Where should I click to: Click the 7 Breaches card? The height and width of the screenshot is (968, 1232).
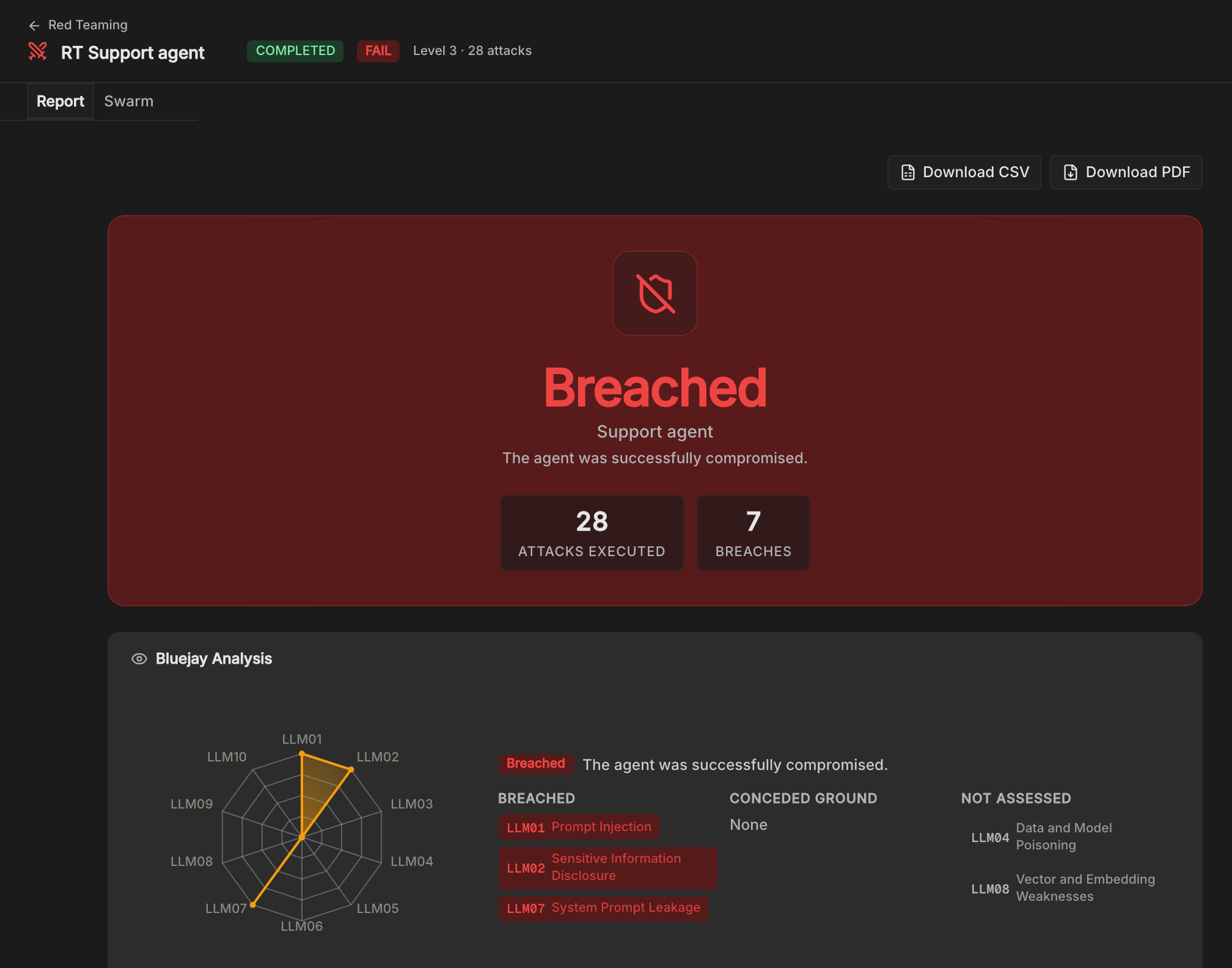[x=754, y=533]
